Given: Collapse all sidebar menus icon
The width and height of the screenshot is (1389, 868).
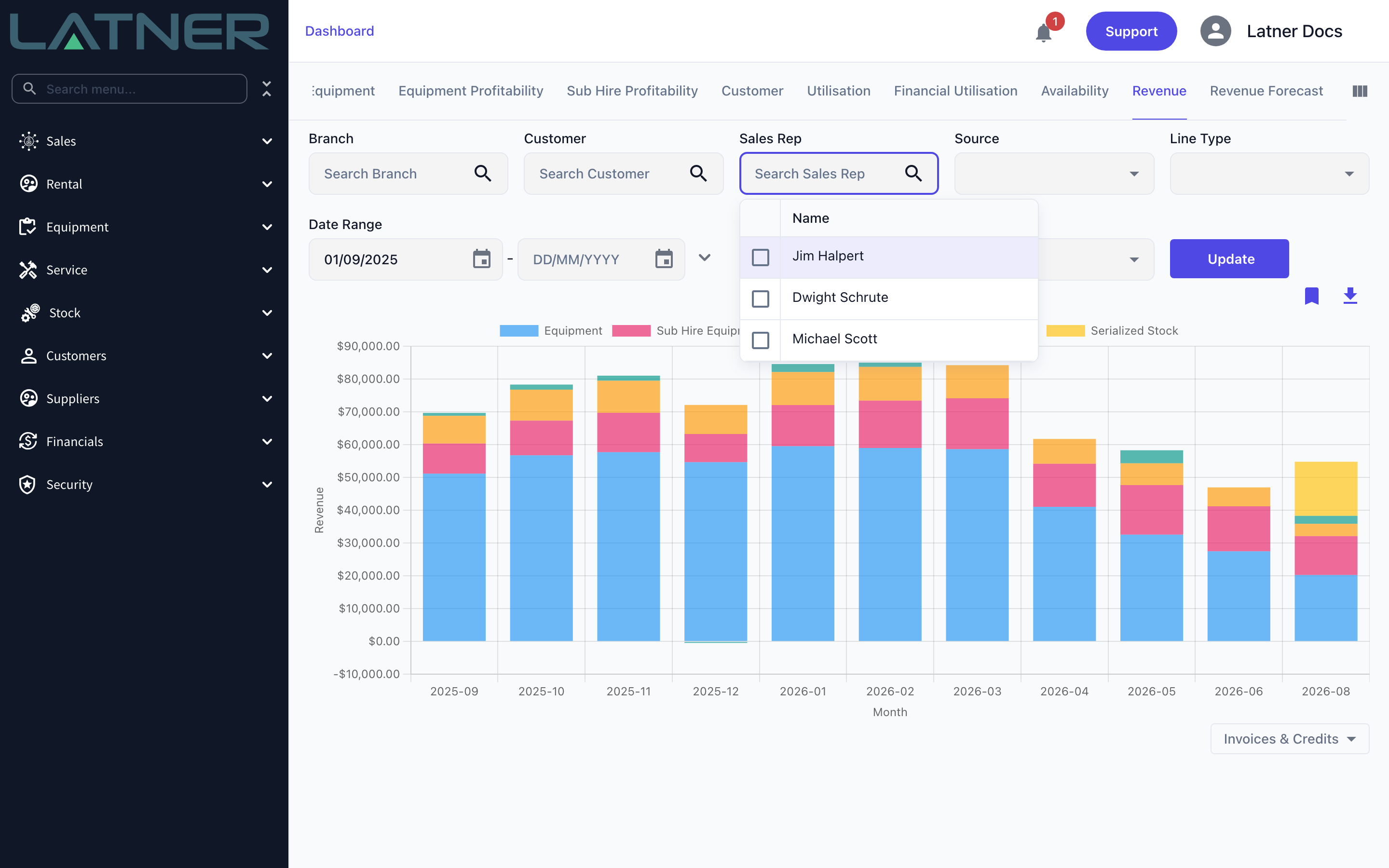Looking at the screenshot, I should point(266,88).
